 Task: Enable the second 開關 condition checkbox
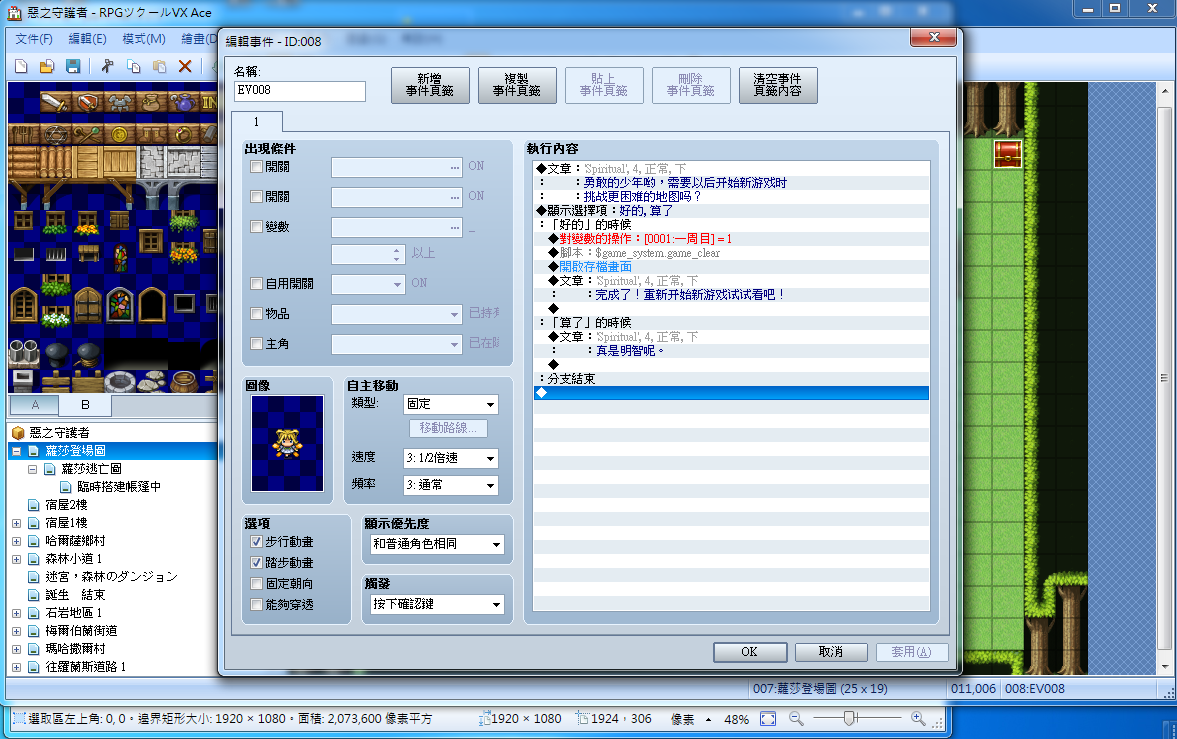coord(257,197)
